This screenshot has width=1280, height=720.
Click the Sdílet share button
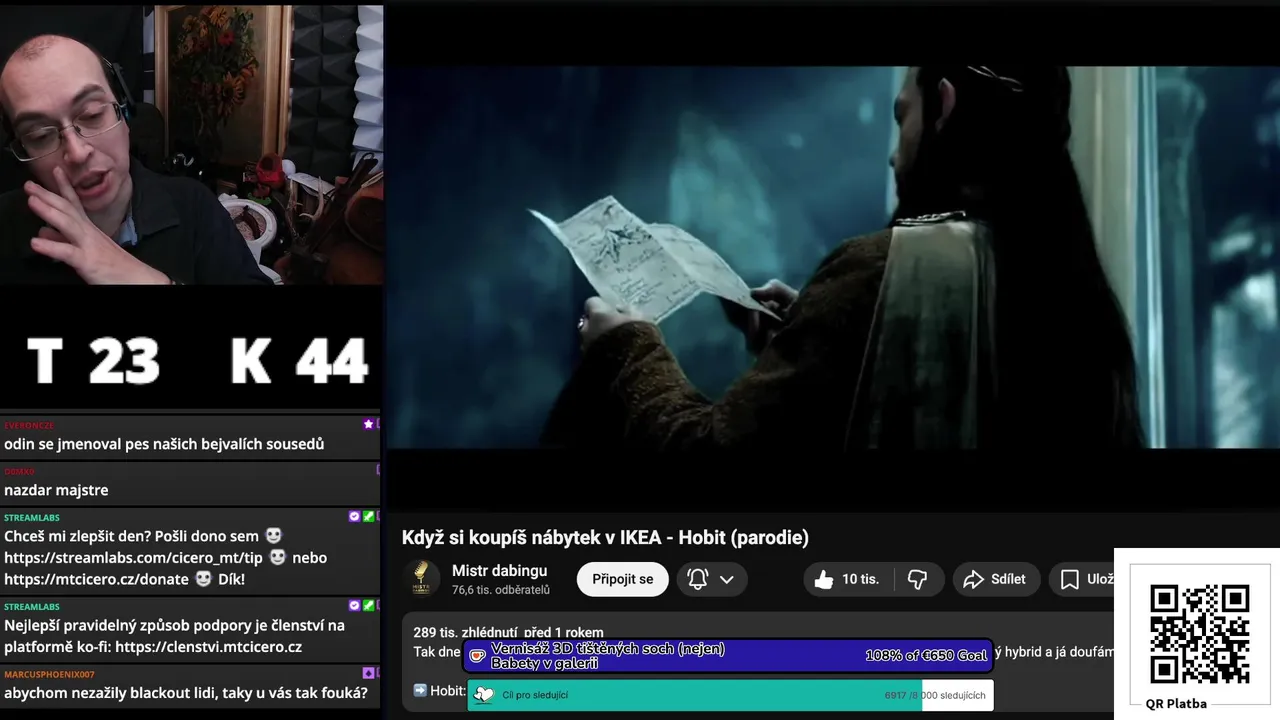tap(995, 579)
